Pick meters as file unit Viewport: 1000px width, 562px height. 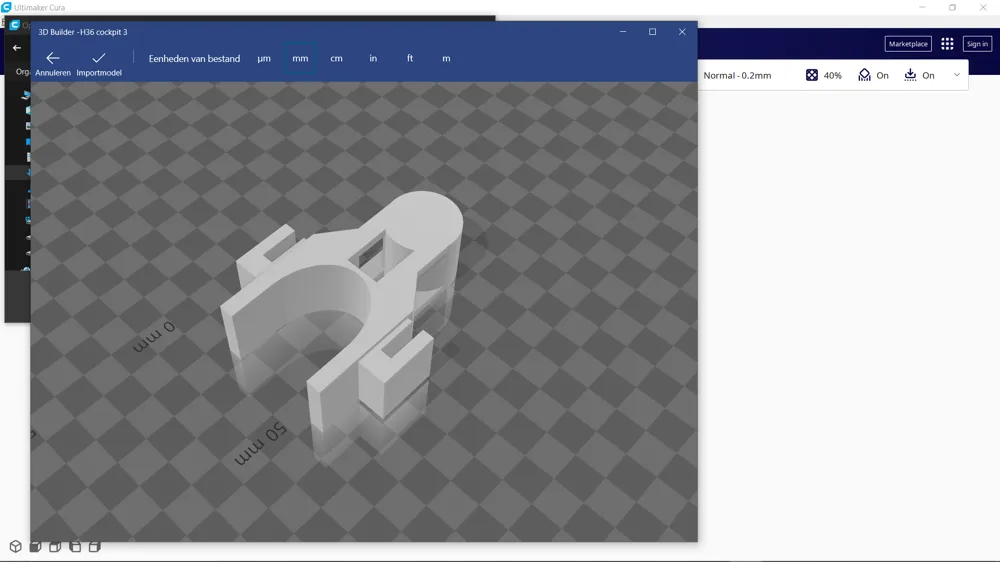[x=446, y=59]
